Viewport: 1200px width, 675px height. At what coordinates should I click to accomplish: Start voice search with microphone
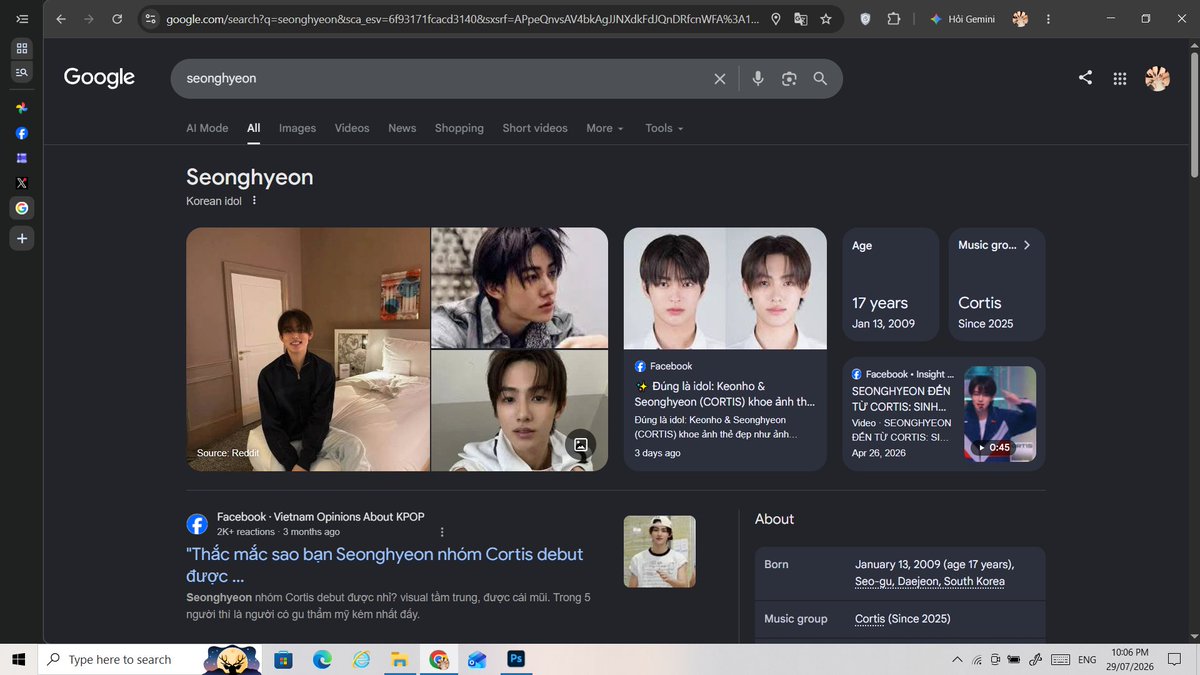click(x=758, y=78)
